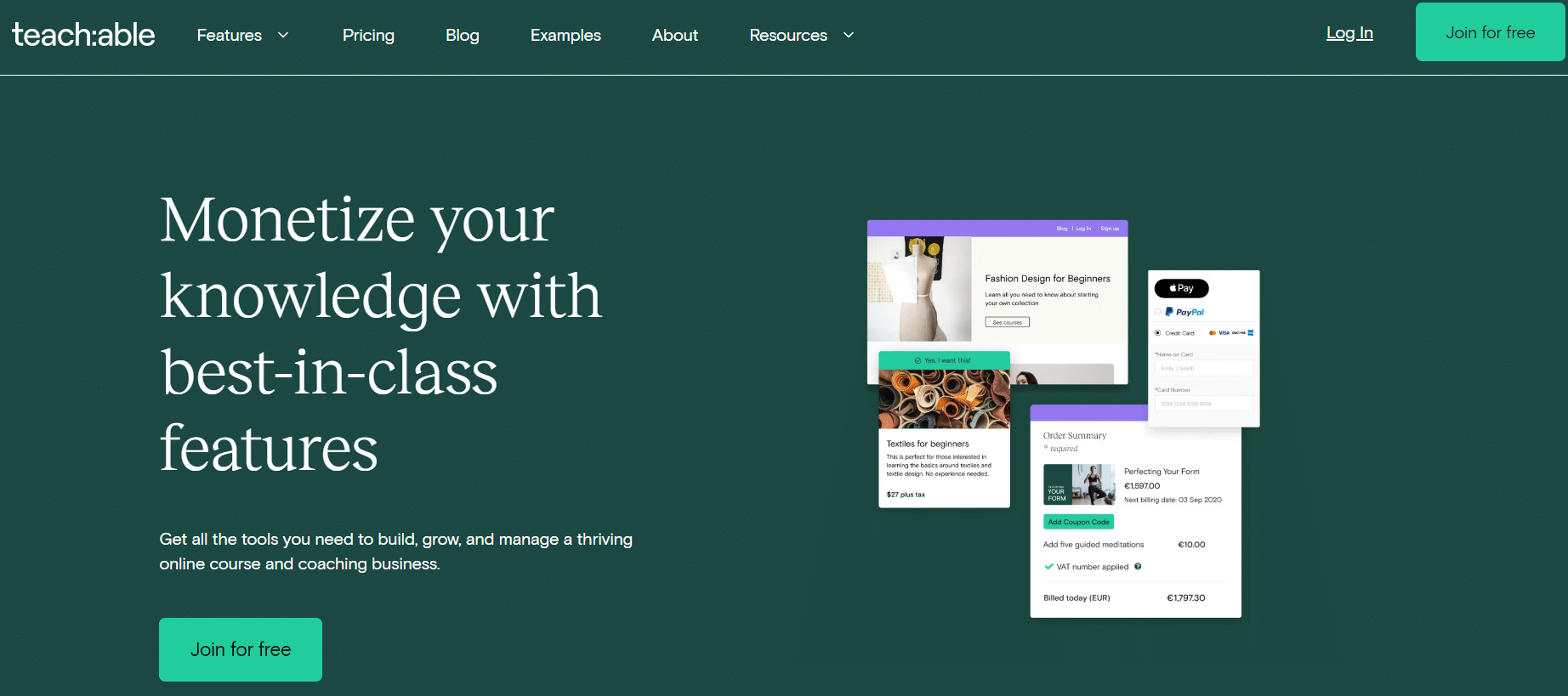Viewport: 1568px width, 696px height.
Task: Click the €1,597.00 price text
Action: pyautogui.click(x=1142, y=486)
